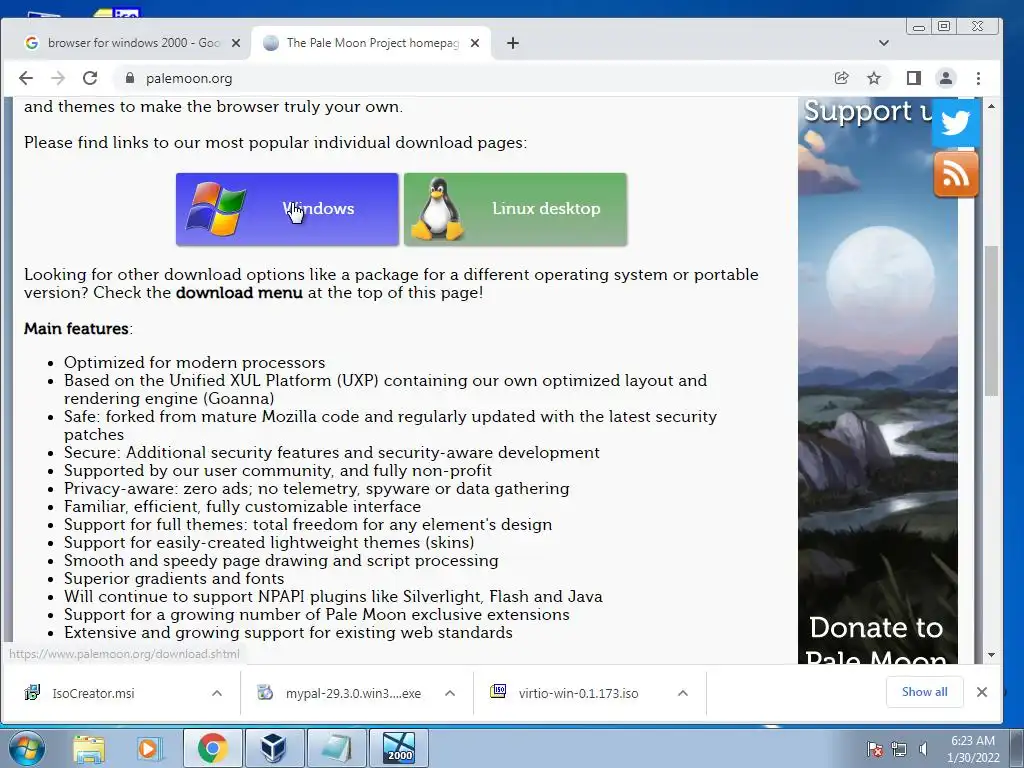Open the Windows download button
1024x768 pixels.
pos(287,209)
